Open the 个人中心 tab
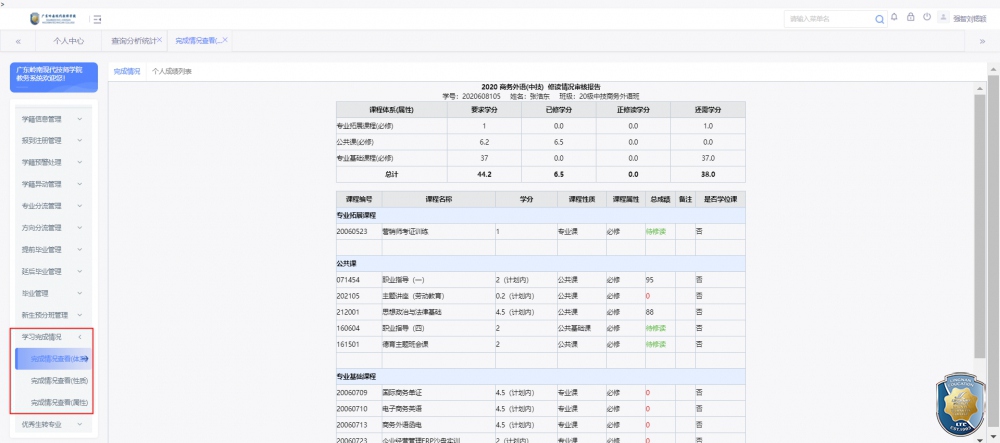The width and height of the screenshot is (1000, 443). coord(69,41)
